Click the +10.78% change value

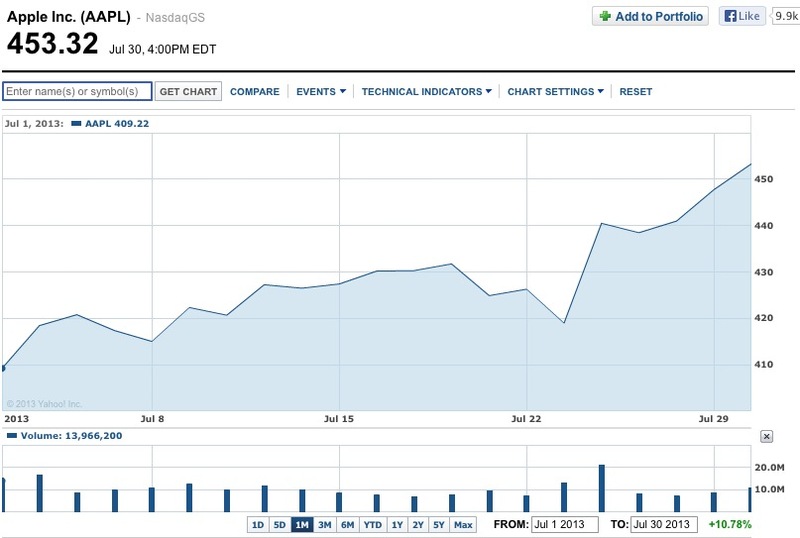tap(730, 524)
